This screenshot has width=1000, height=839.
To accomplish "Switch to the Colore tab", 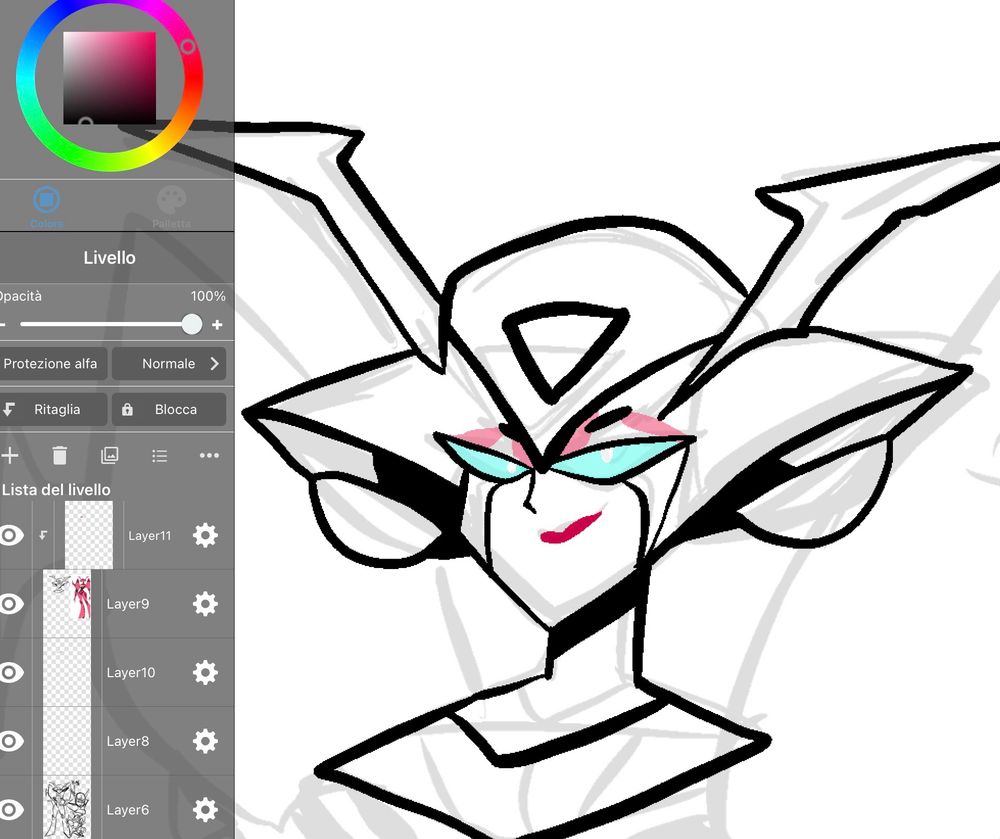I will 46,207.
